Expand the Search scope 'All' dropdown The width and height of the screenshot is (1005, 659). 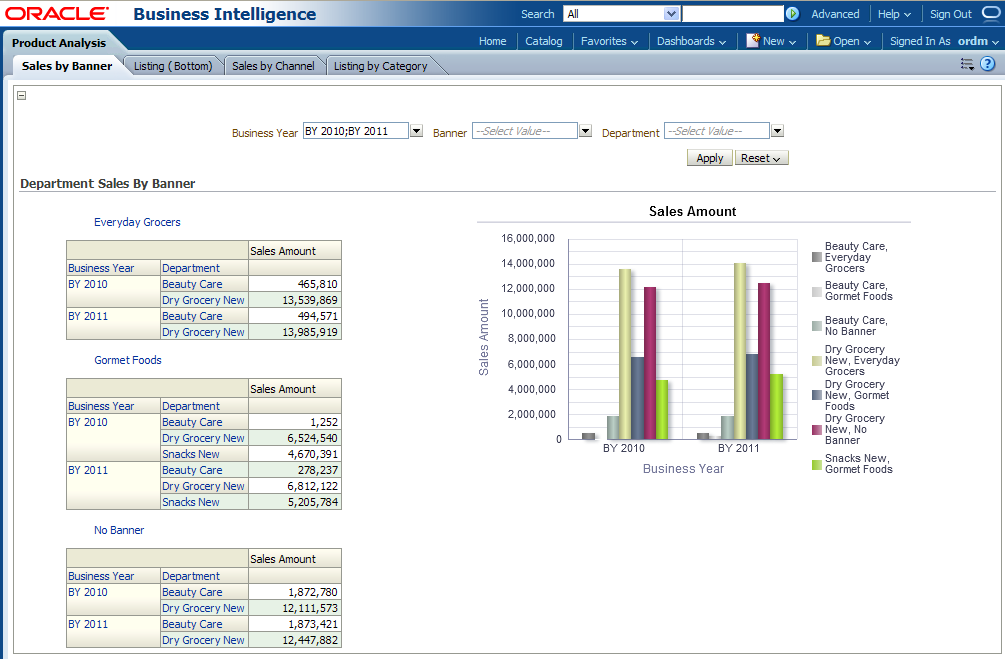pos(672,14)
